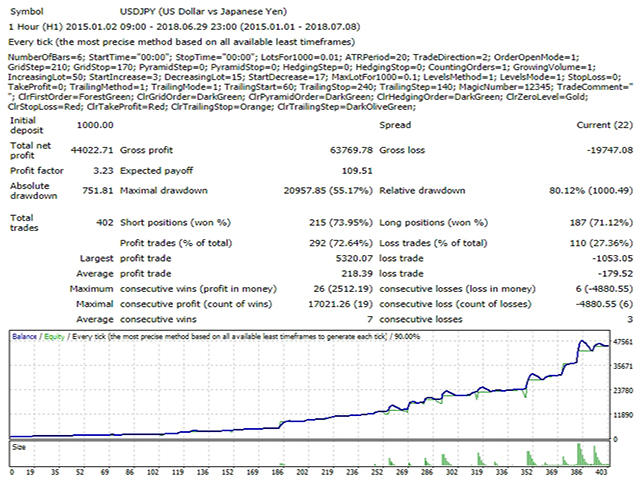This screenshot has width=640, height=480.
Task: Click the y-axis label 23780
Action: click(x=623, y=391)
